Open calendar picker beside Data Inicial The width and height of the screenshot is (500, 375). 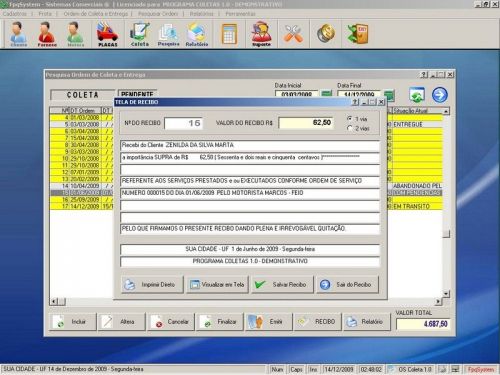pos(327,94)
